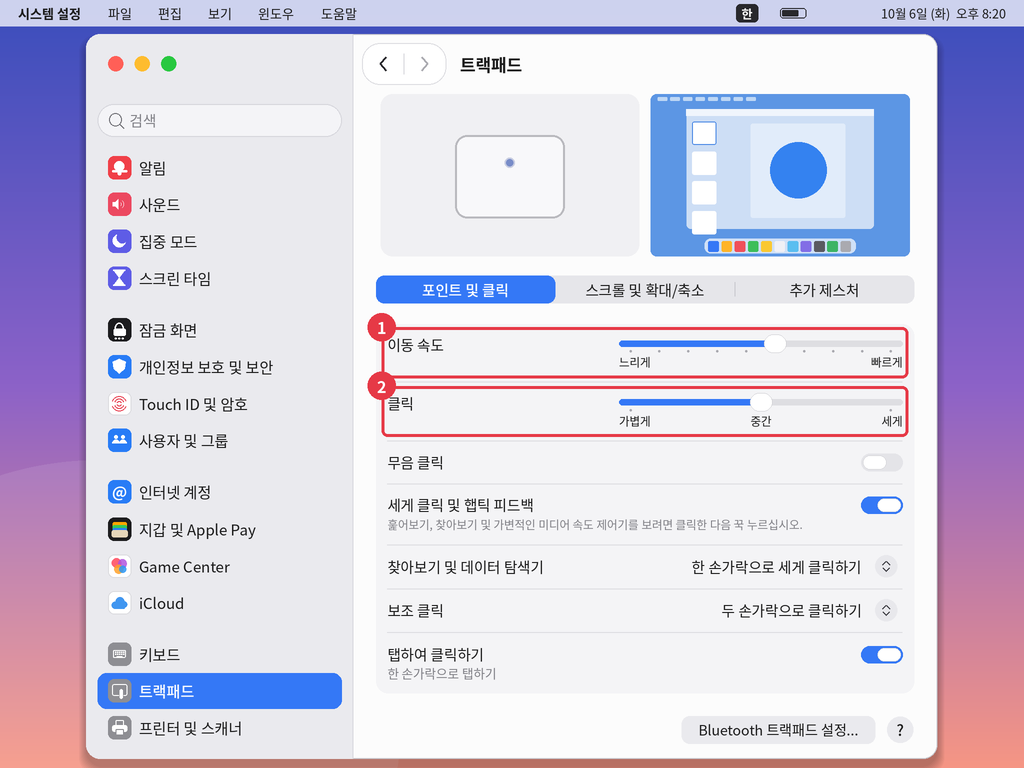Close the window with red button
Screen dimensions: 1024x768
[116, 63]
